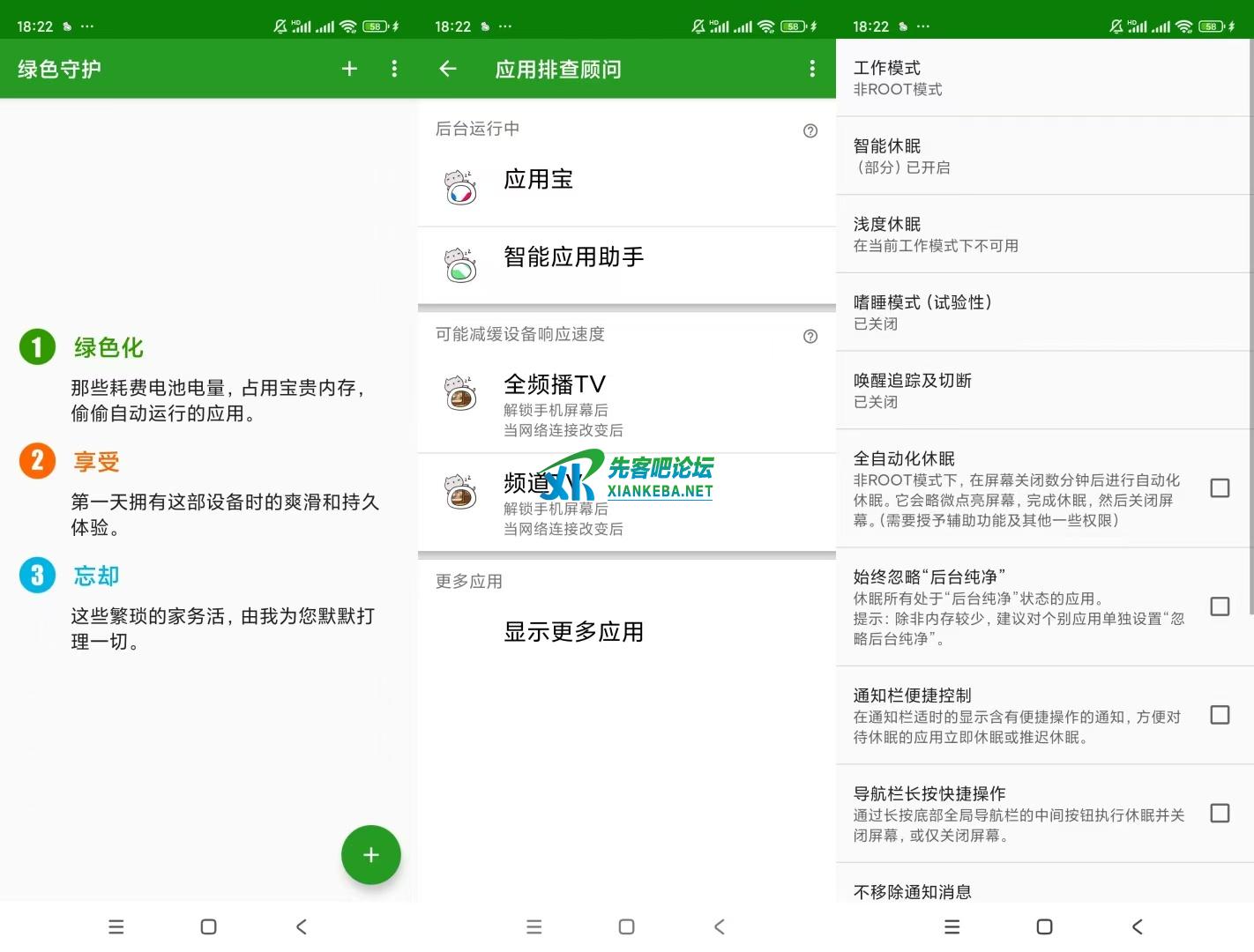The width and height of the screenshot is (1254, 952).
Task: Select the 应用宝 app icon
Action: (461, 187)
